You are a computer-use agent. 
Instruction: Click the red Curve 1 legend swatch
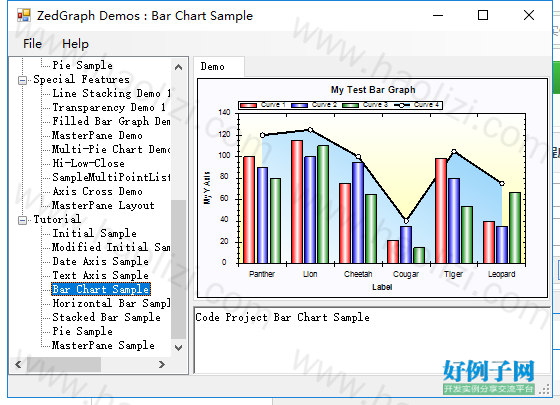[x=249, y=105]
